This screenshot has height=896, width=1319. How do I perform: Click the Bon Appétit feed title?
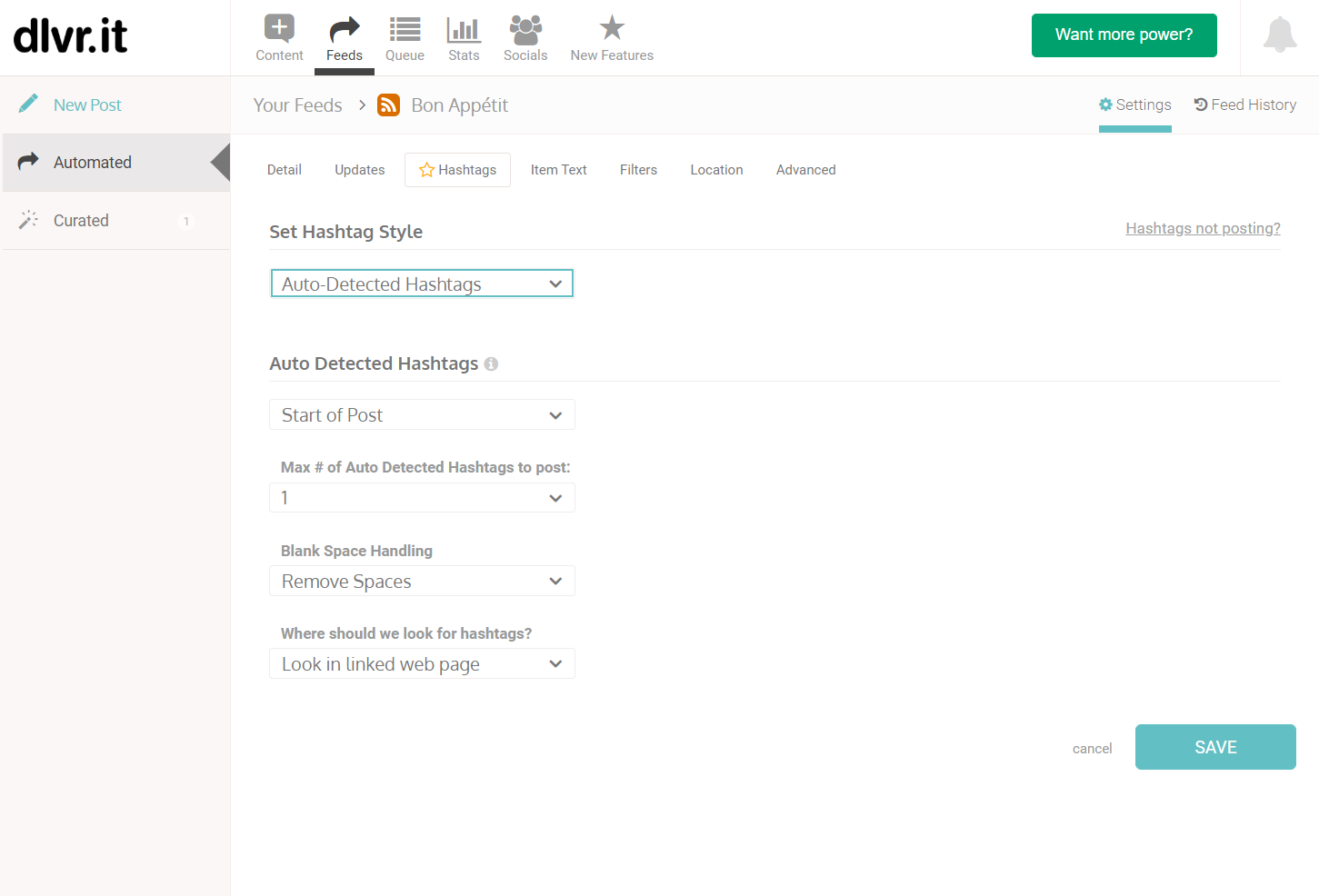pyautogui.click(x=459, y=105)
